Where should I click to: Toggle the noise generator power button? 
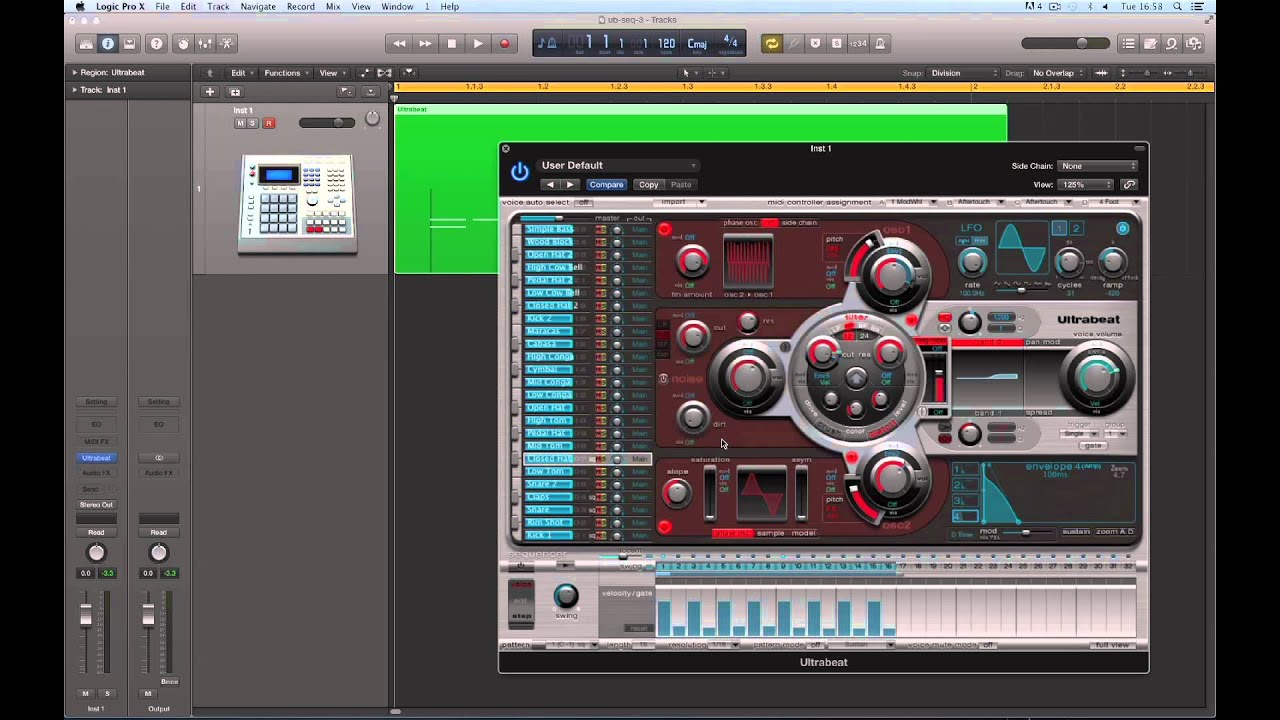pyautogui.click(x=663, y=379)
